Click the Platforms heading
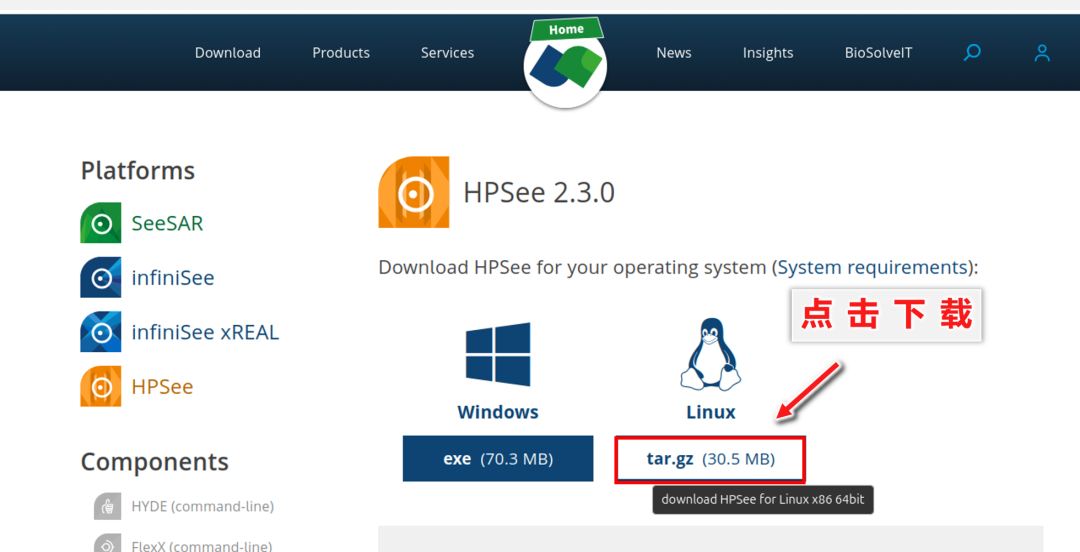1080x552 pixels. coord(138,170)
